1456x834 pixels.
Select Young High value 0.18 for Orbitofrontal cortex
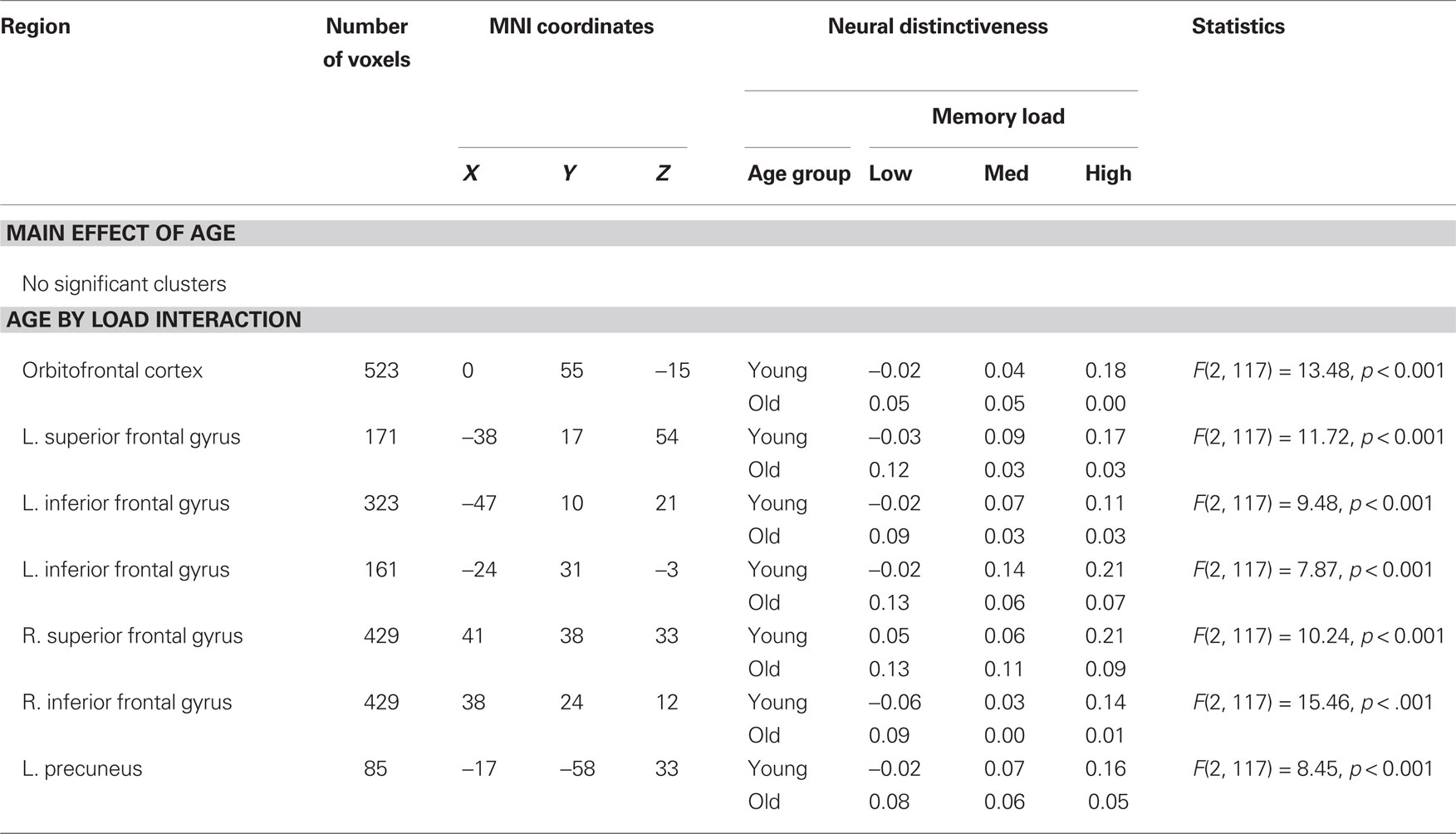(x=1105, y=370)
